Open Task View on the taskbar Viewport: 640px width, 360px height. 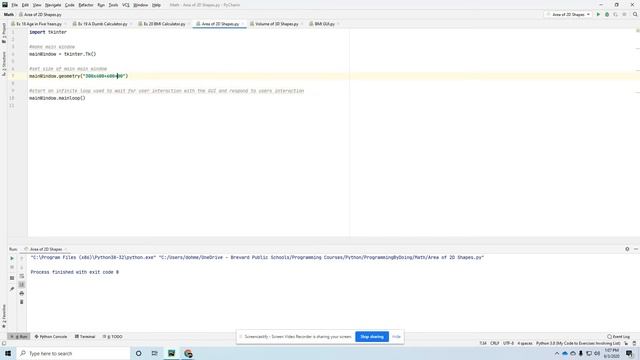(155, 353)
